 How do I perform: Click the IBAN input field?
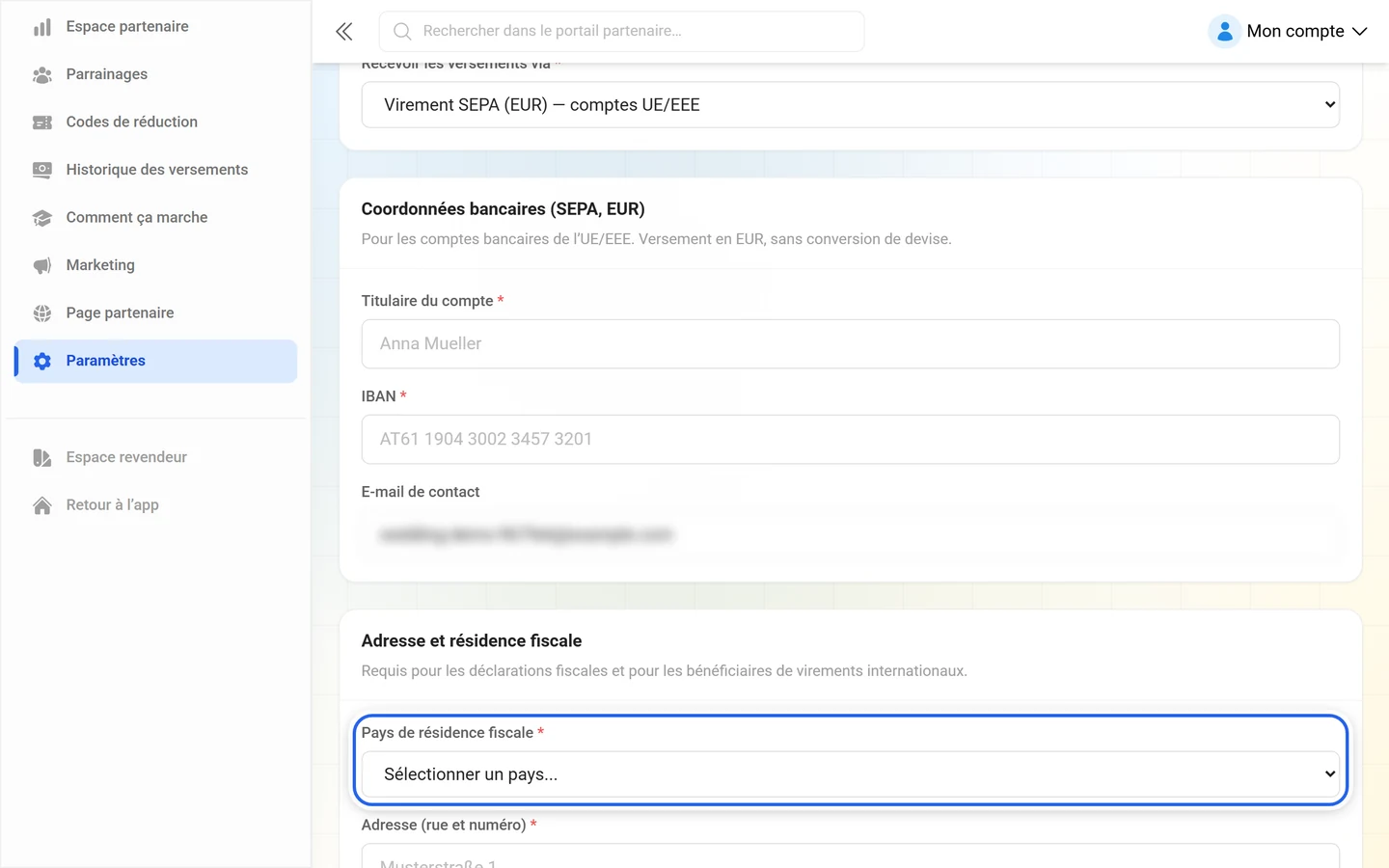[x=851, y=440]
